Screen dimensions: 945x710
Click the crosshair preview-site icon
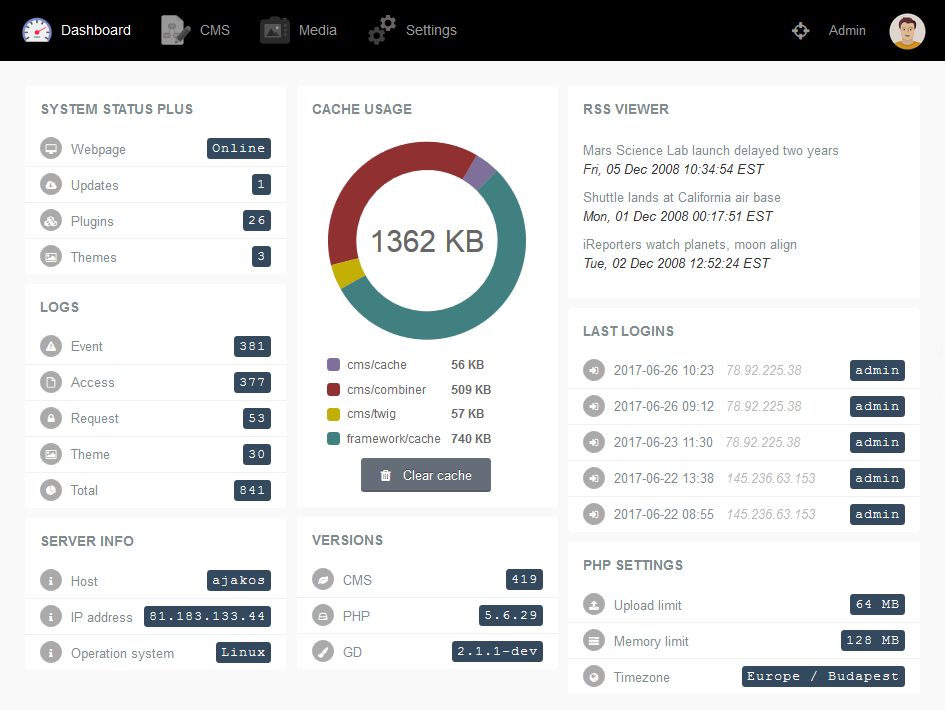(800, 30)
